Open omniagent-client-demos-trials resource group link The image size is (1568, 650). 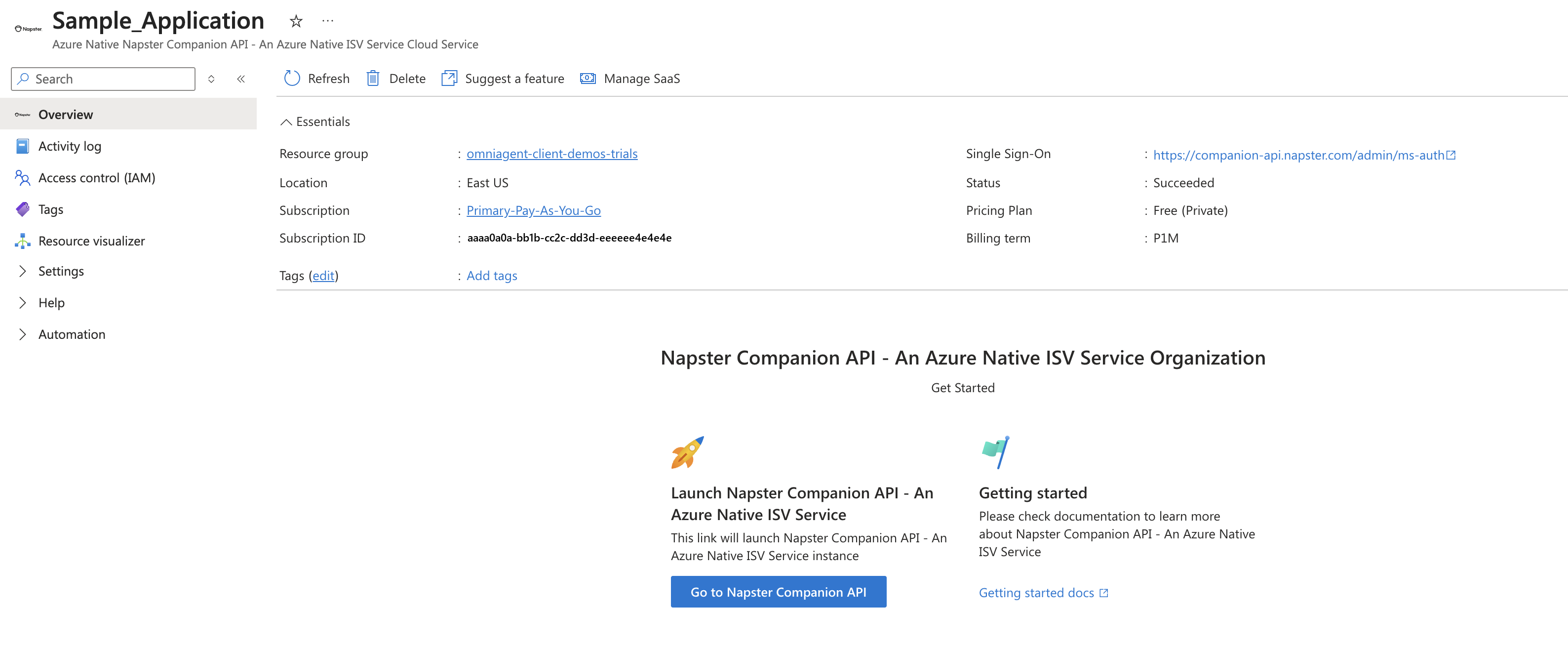552,154
